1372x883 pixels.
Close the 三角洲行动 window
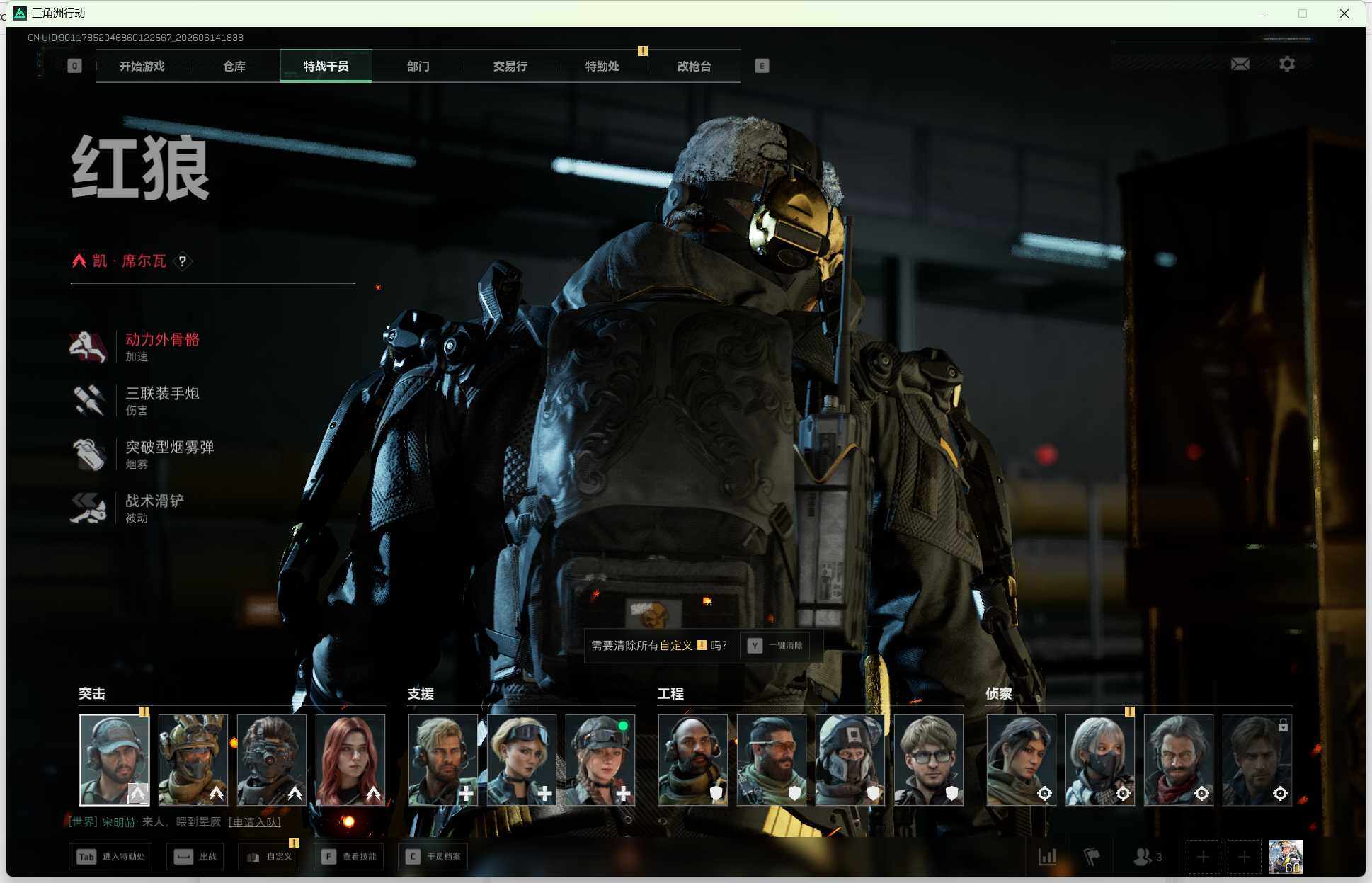click(1344, 13)
